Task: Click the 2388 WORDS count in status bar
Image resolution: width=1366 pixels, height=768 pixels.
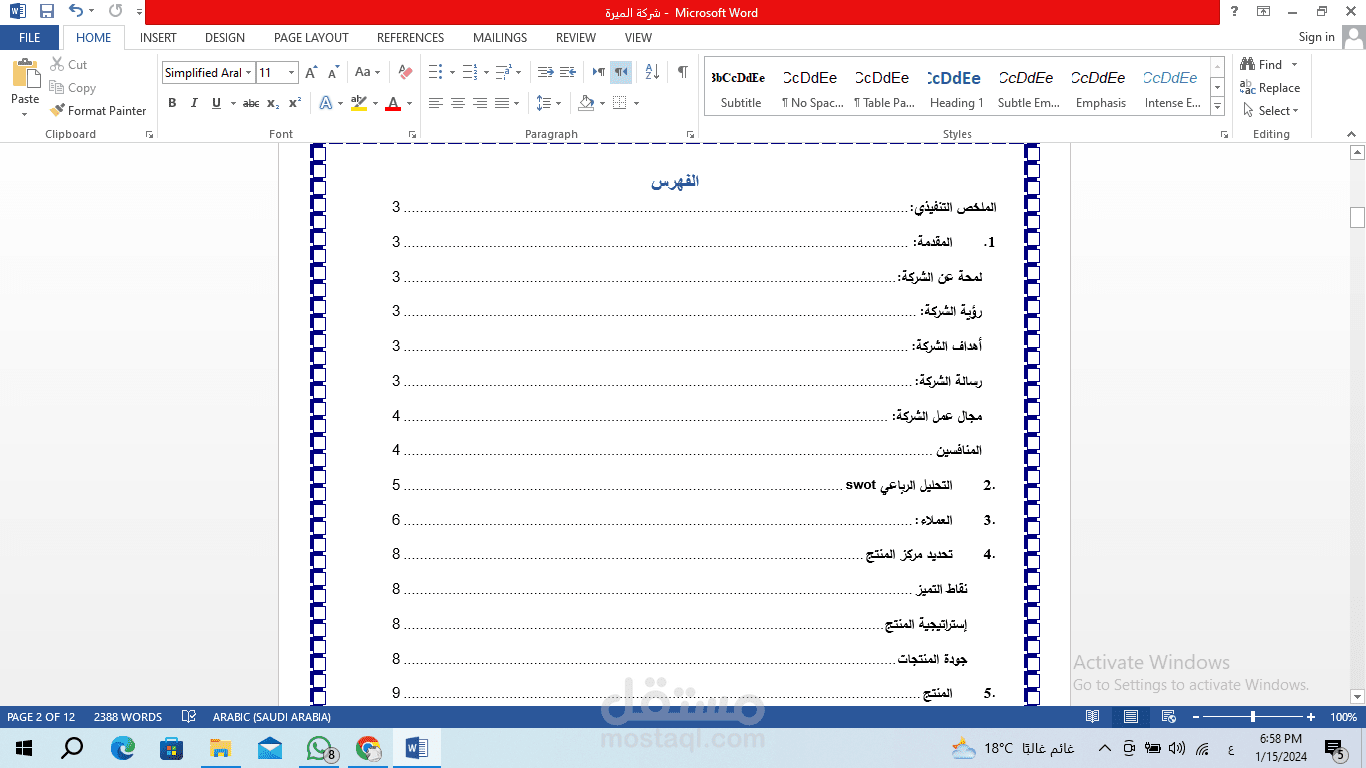Action: tap(128, 717)
